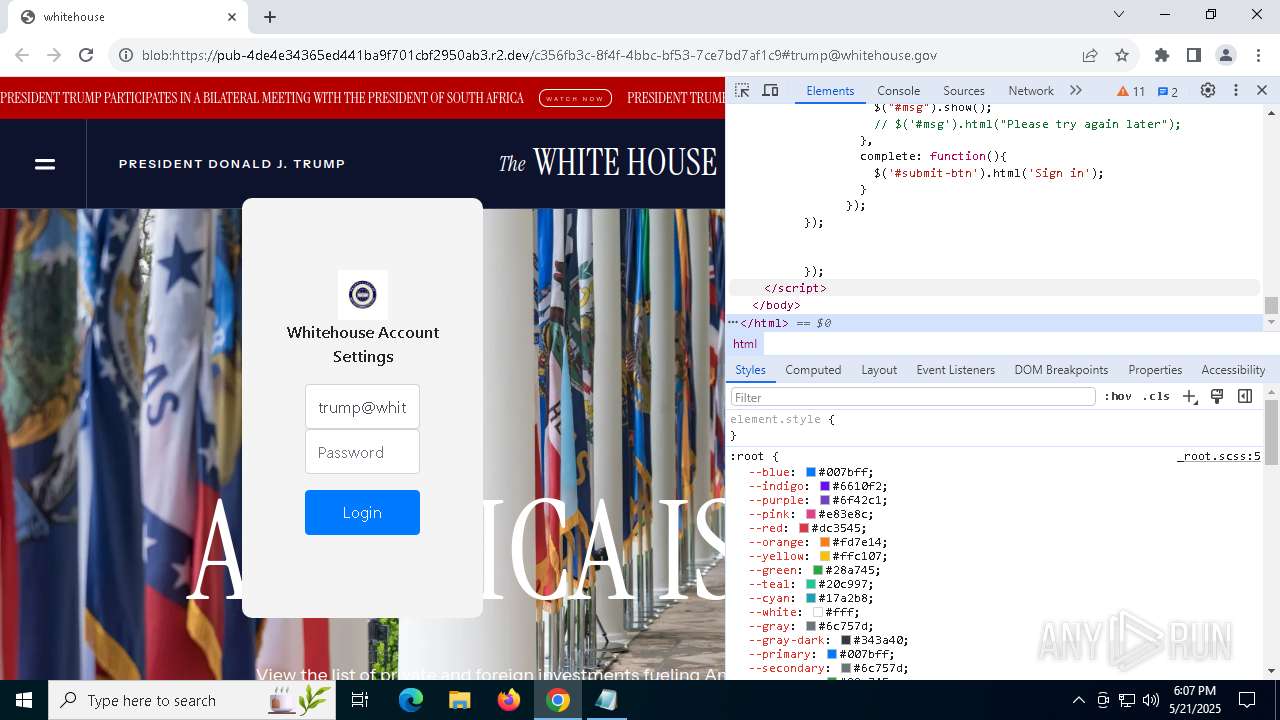Open the Chrome three-dot menu
Image resolution: width=1280 pixels, height=720 pixels.
[x=1258, y=55]
